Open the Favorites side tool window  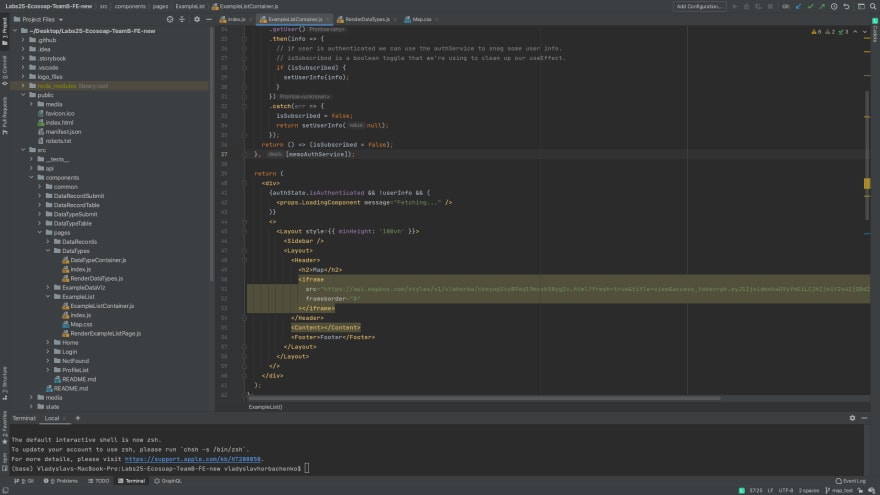4,428
